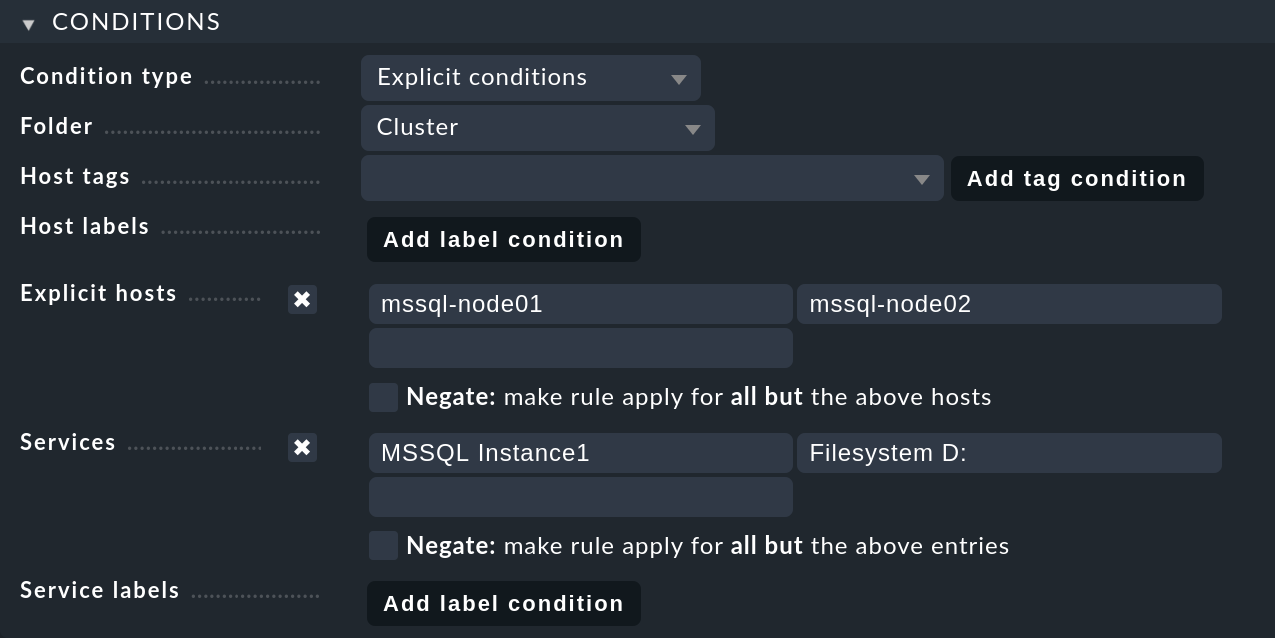Click Add label condition for Service labels
The image size is (1275, 638).
click(x=503, y=603)
